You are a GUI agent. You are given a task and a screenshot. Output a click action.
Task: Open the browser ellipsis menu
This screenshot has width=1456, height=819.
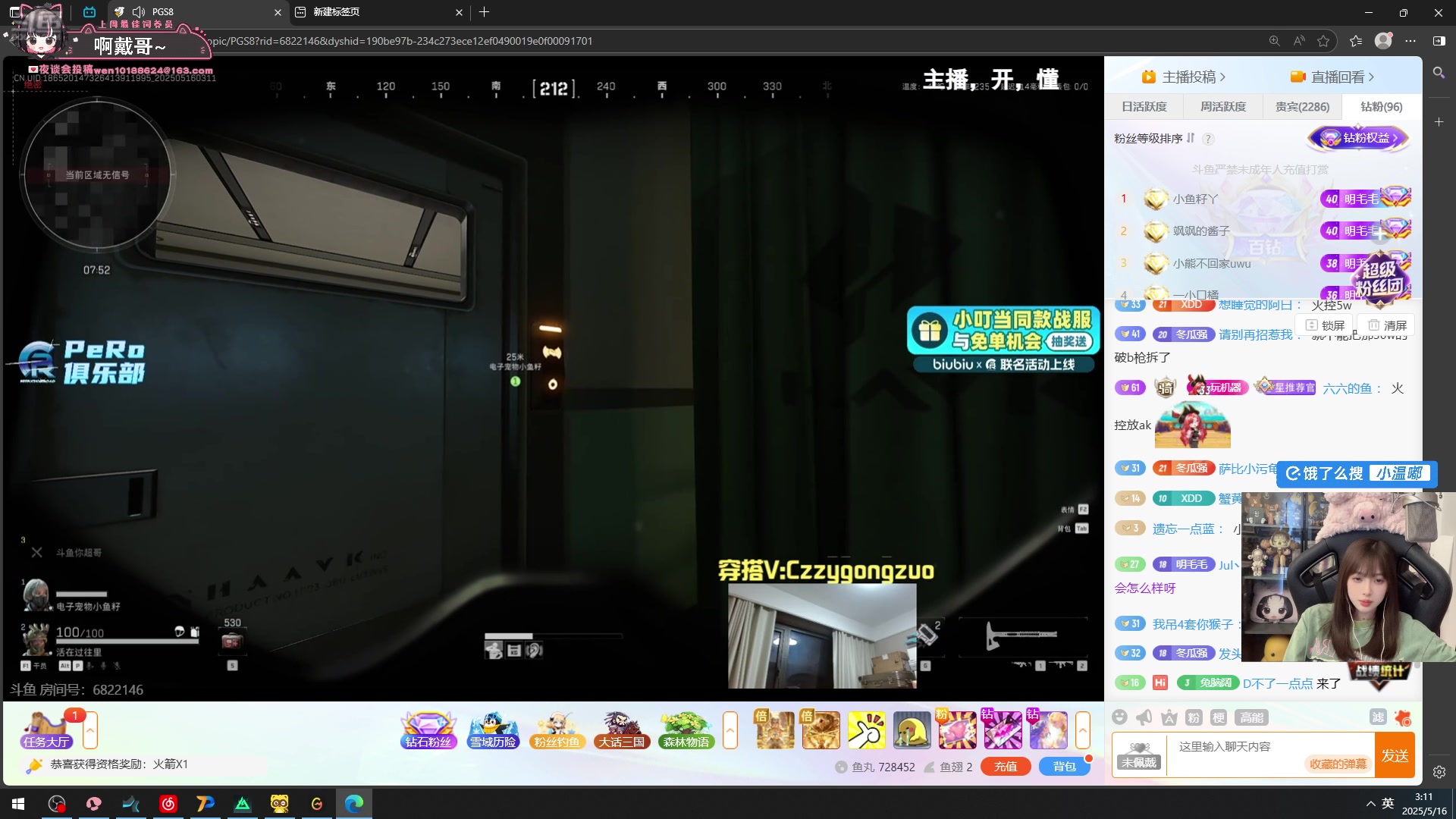click(x=1410, y=41)
